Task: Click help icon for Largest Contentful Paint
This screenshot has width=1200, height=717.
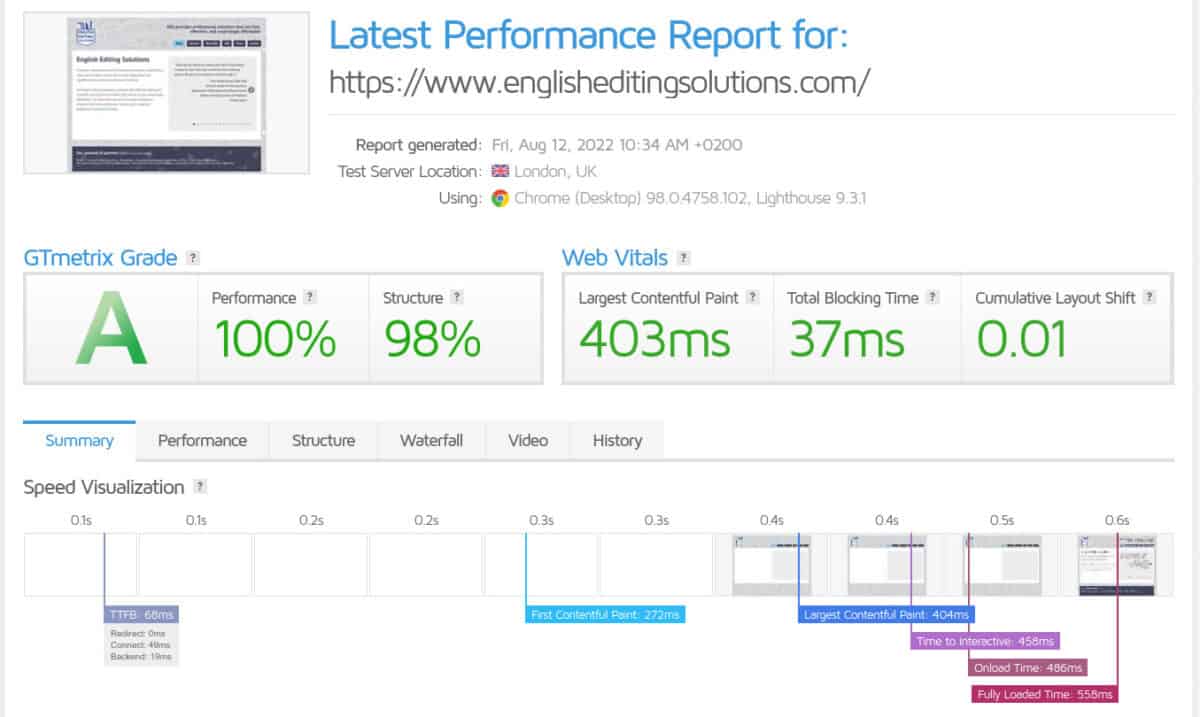Action: tap(752, 297)
